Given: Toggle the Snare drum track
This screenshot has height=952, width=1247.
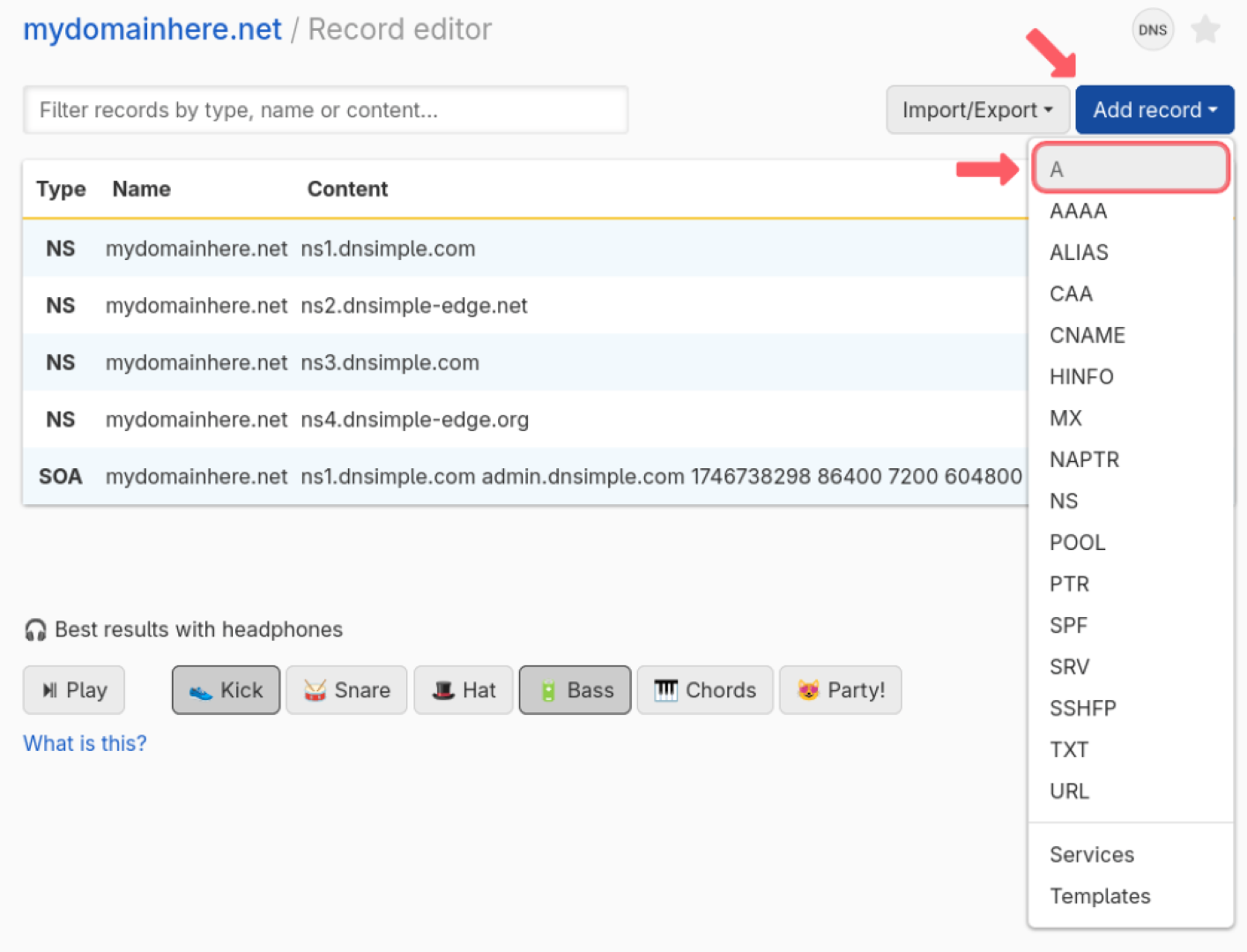Looking at the screenshot, I should tap(346, 690).
